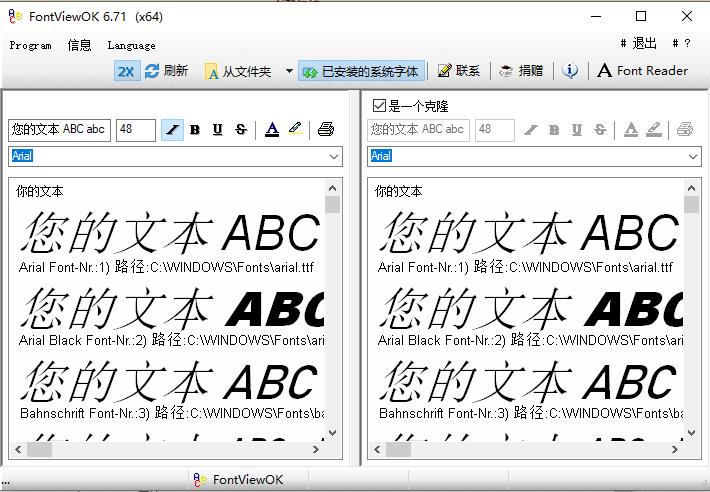The image size is (710, 492).
Task: Open the blue info icon
Action: click(x=570, y=71)
